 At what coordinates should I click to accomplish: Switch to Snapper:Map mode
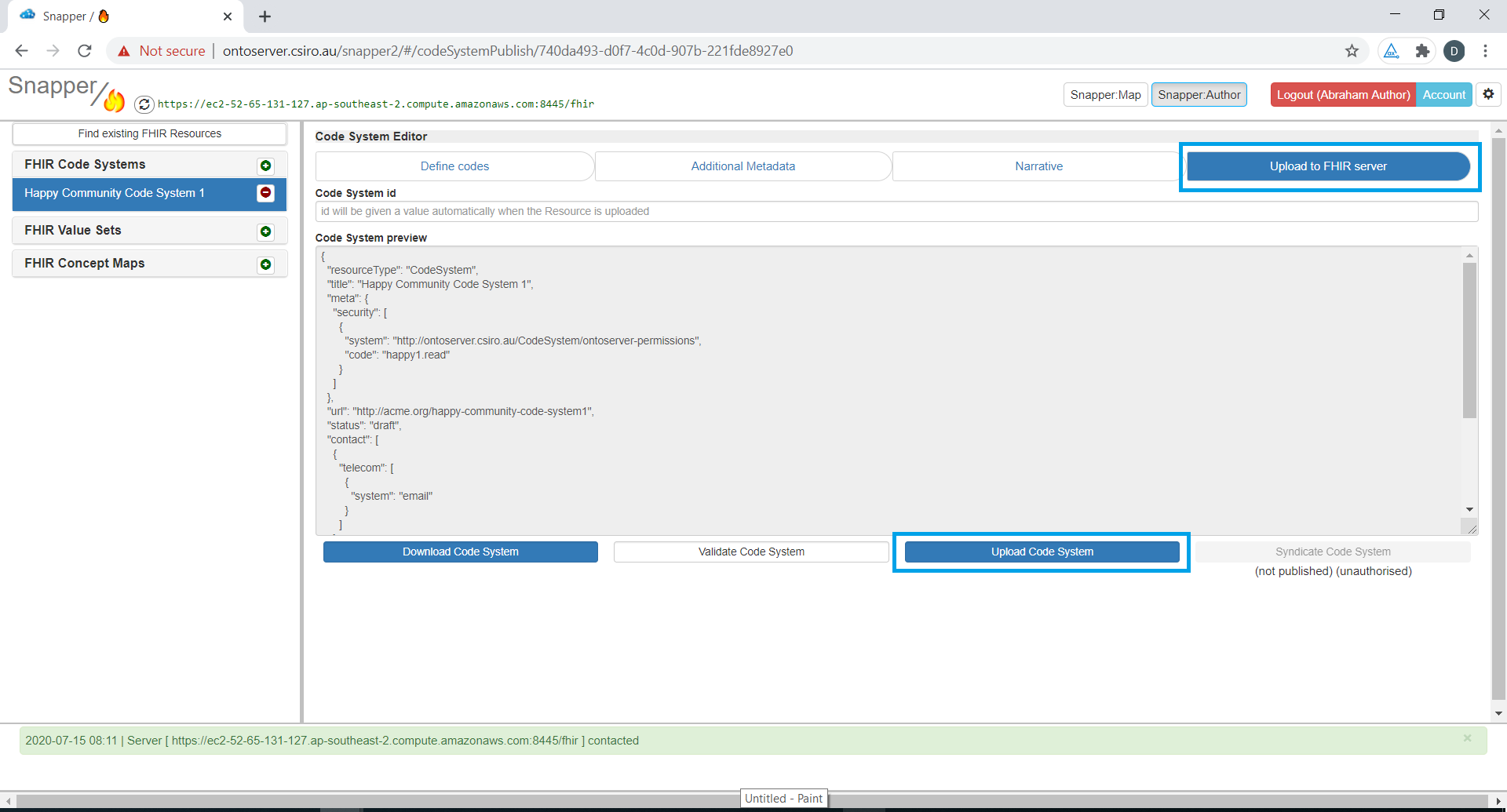click(x=1105, y=95)
